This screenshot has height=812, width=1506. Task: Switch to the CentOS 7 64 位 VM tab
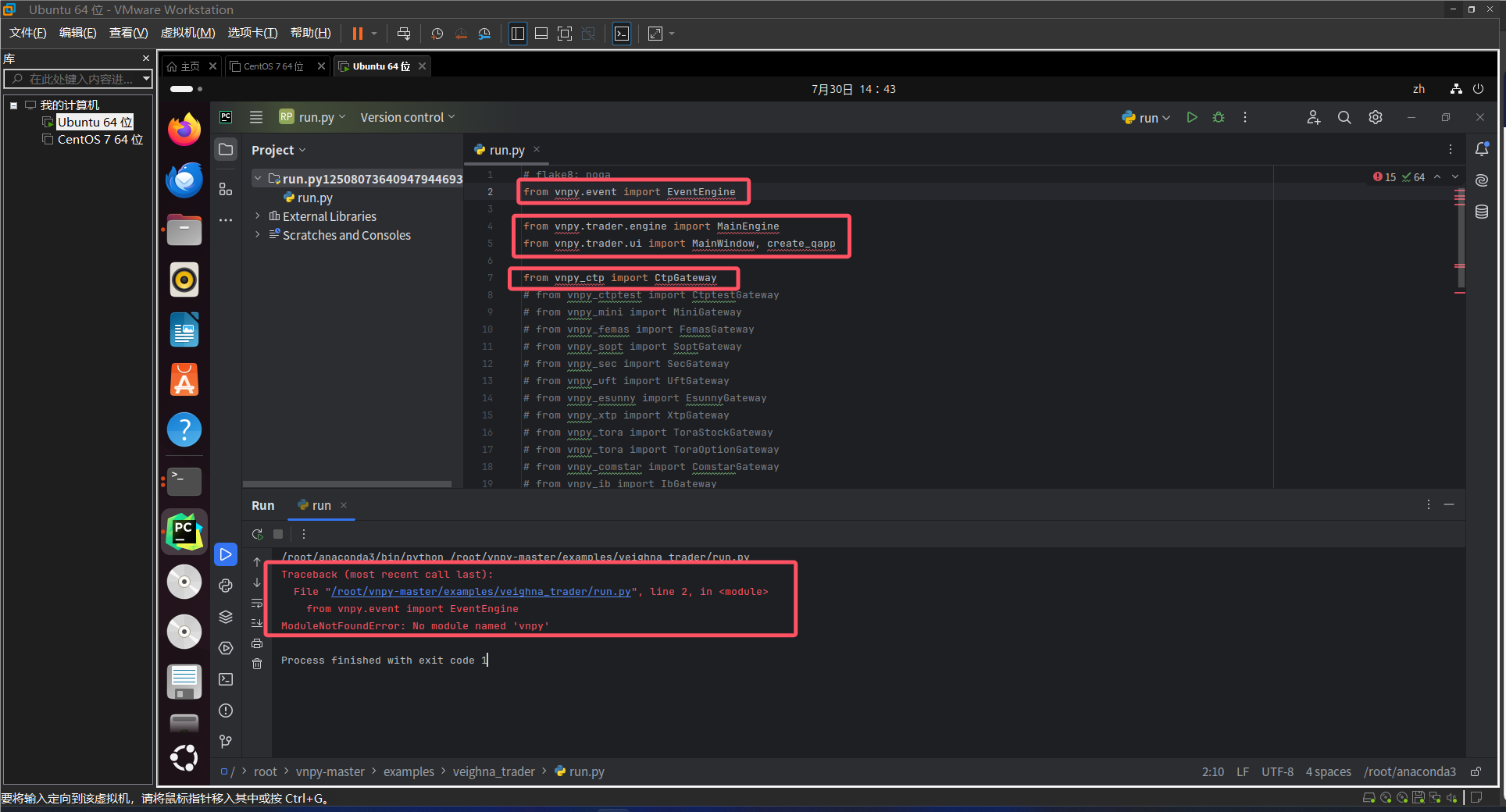273,66
